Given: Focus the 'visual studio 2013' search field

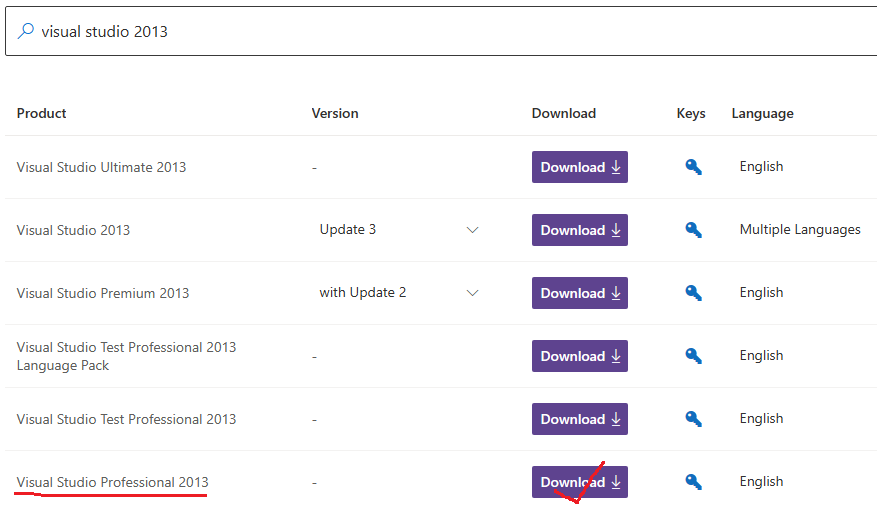Looking at the screenshot, I should coord(441,31).
